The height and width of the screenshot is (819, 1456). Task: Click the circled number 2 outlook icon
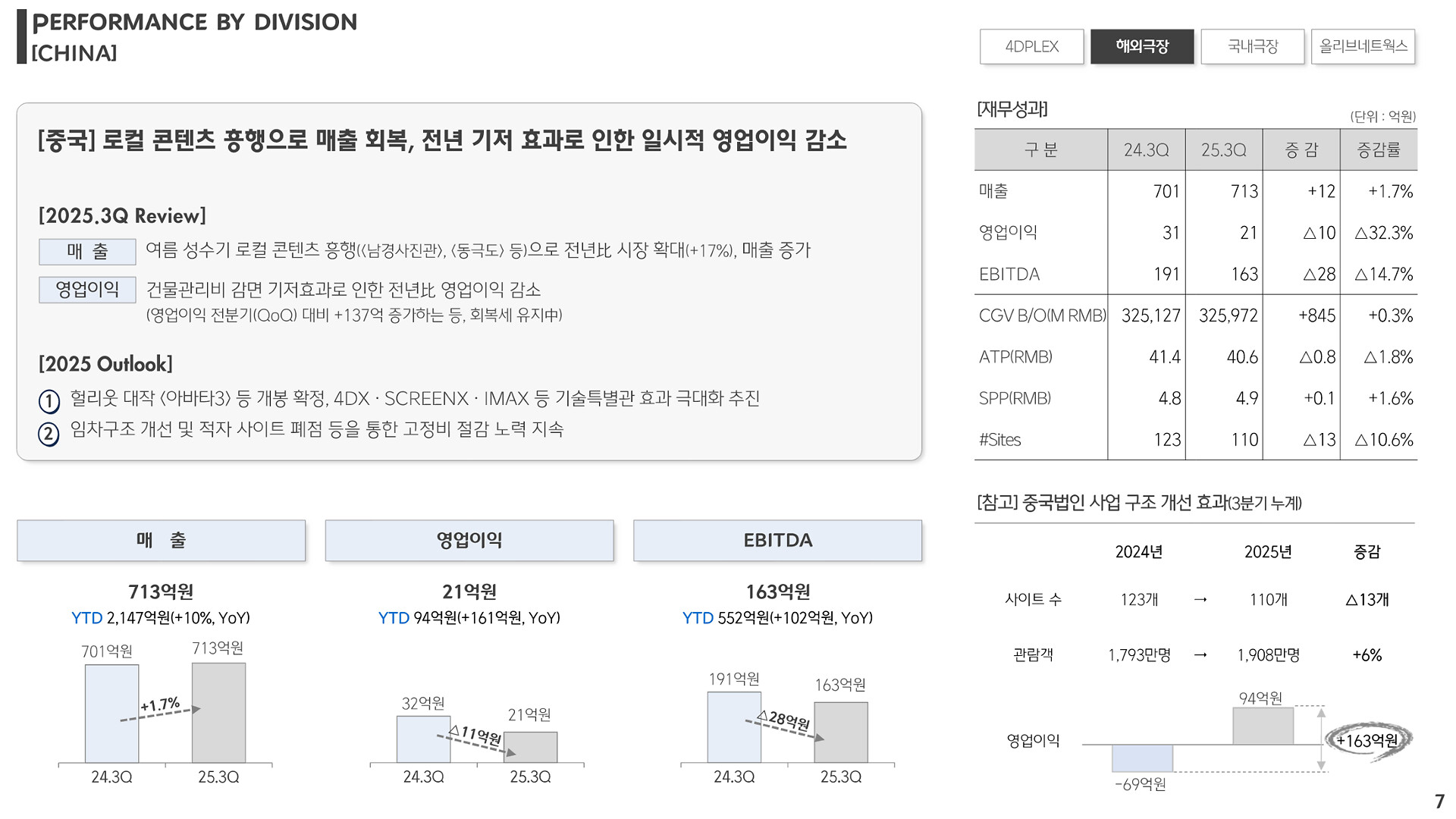(49, 433)
